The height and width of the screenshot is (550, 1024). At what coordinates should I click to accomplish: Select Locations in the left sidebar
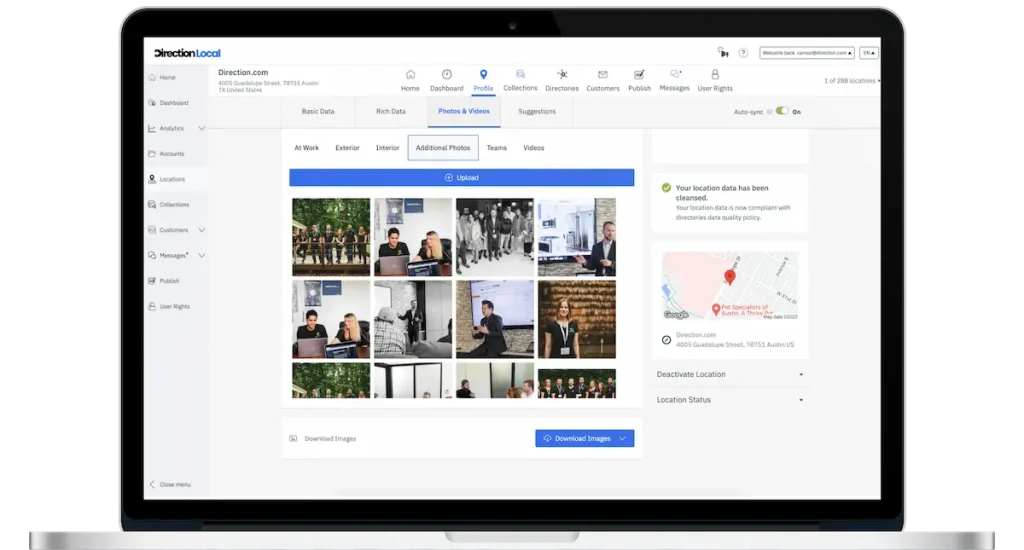(171, 179)
